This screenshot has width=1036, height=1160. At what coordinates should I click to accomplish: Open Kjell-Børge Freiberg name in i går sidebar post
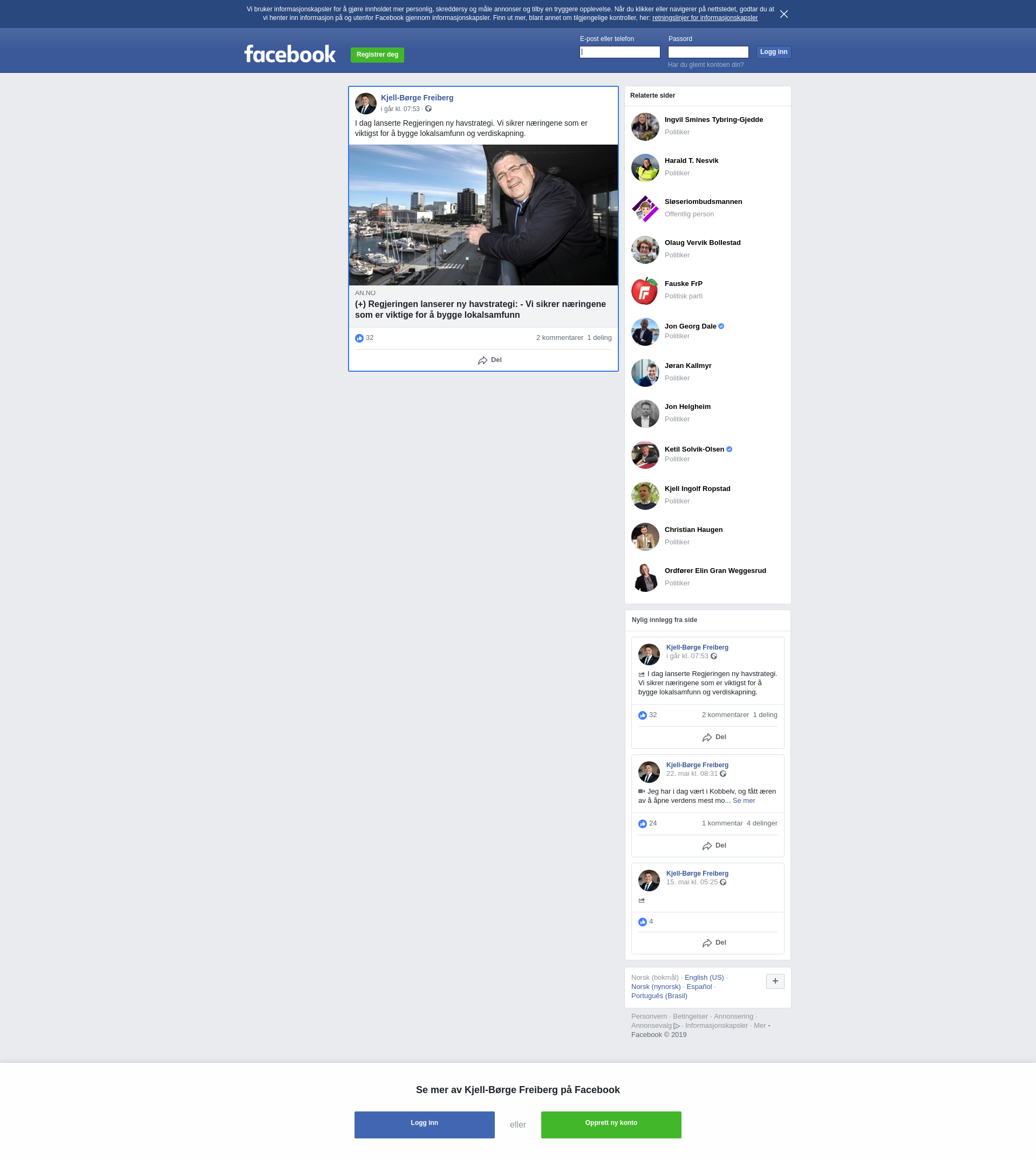point(697,647)
